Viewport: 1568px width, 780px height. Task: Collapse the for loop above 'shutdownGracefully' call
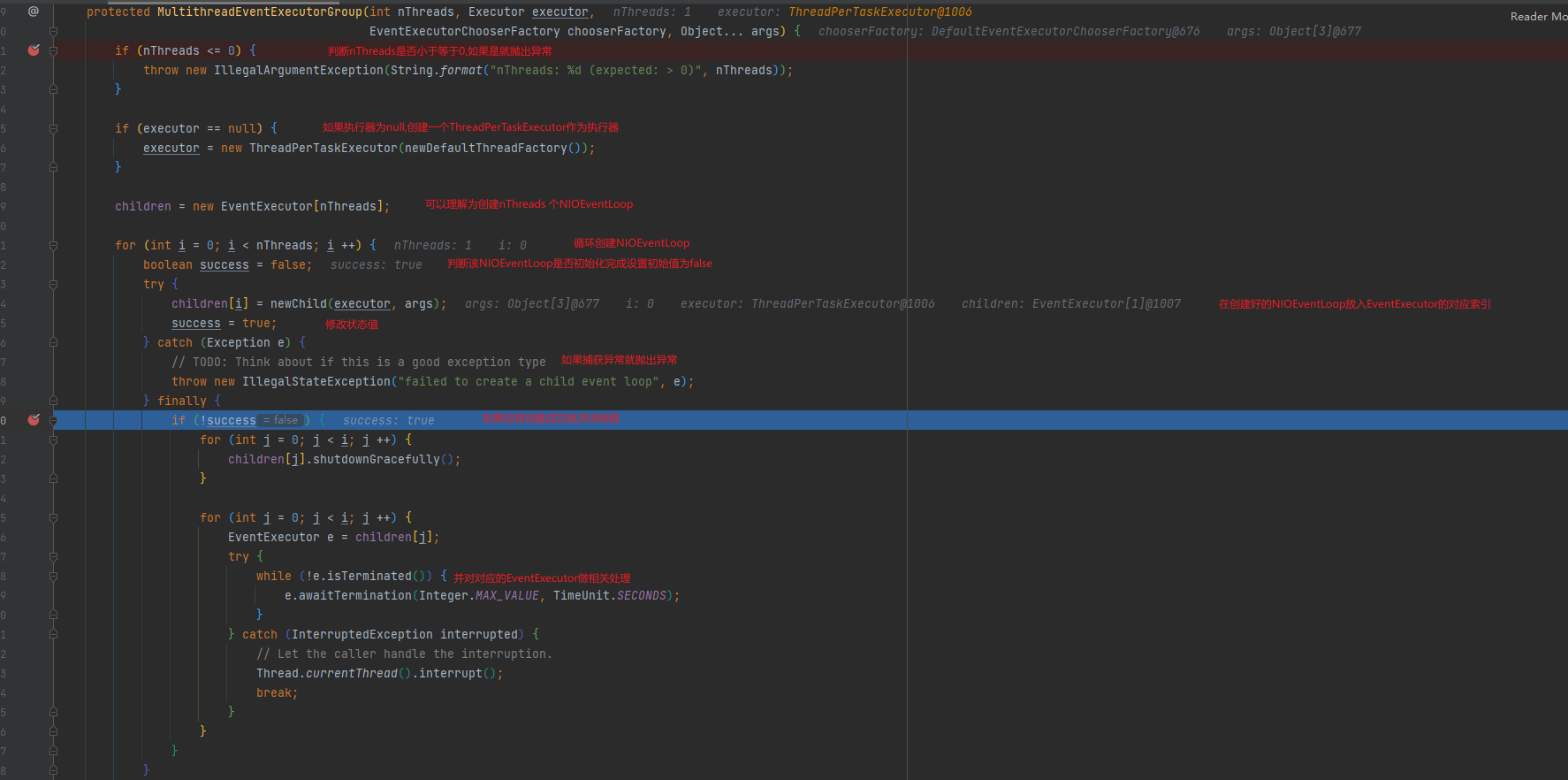(53, 440)
